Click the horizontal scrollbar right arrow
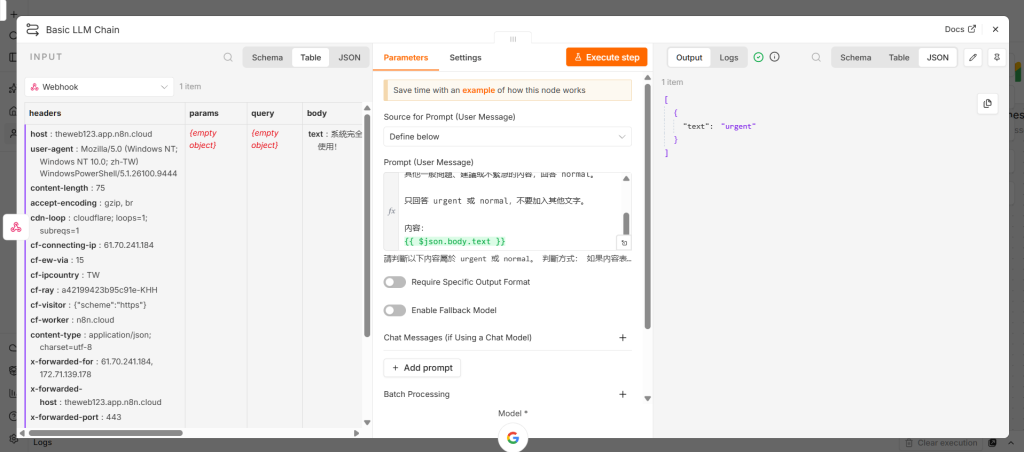This screenshot has height=452, width=1024. pos(357,432)
